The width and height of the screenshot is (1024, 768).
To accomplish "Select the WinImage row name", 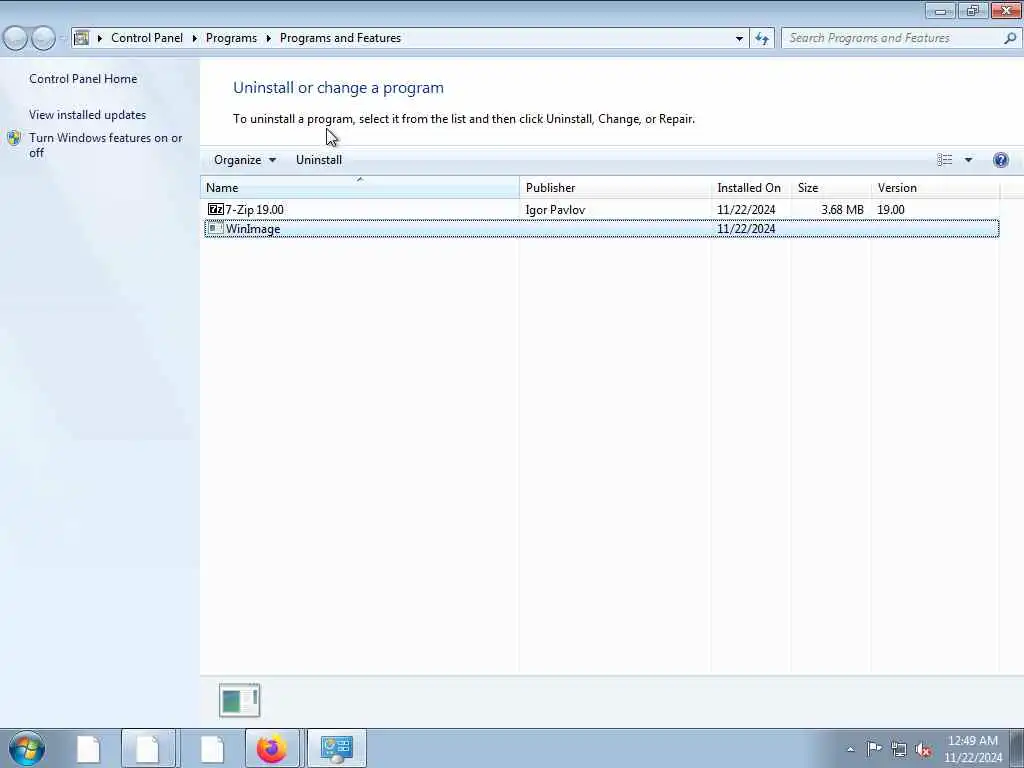I will tap(253, 229).
